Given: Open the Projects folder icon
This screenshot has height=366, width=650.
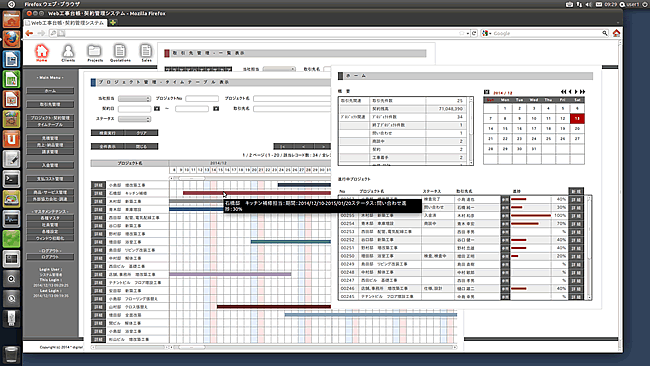Looking at the screenshot, I should (95, 53).
